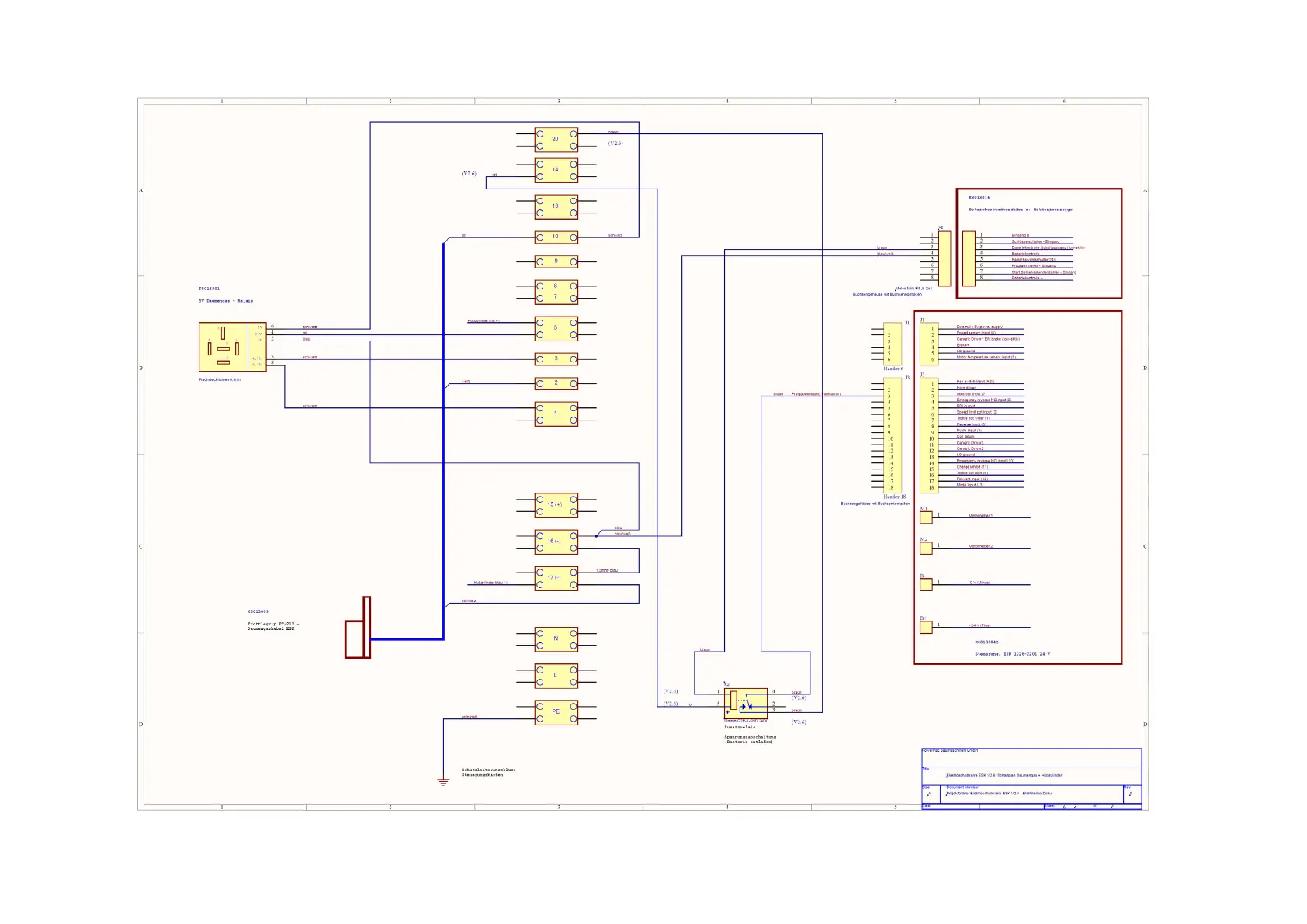Screen dimensions: 1307x924
Task: Select the Throttlegrip PT-21X symbol
Action: [358, 628]
